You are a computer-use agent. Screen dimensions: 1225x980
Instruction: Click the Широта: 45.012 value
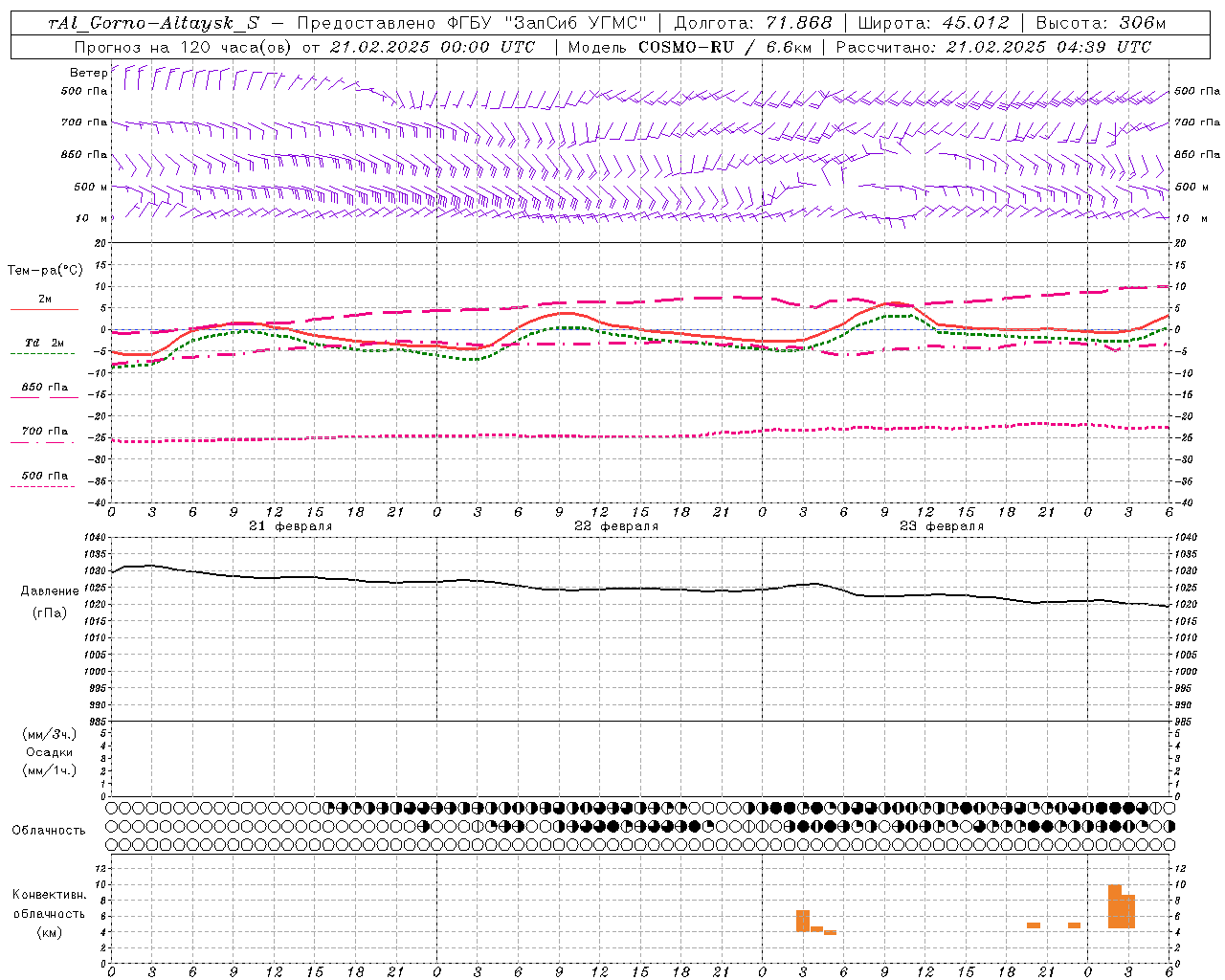(x=933, y=24)
